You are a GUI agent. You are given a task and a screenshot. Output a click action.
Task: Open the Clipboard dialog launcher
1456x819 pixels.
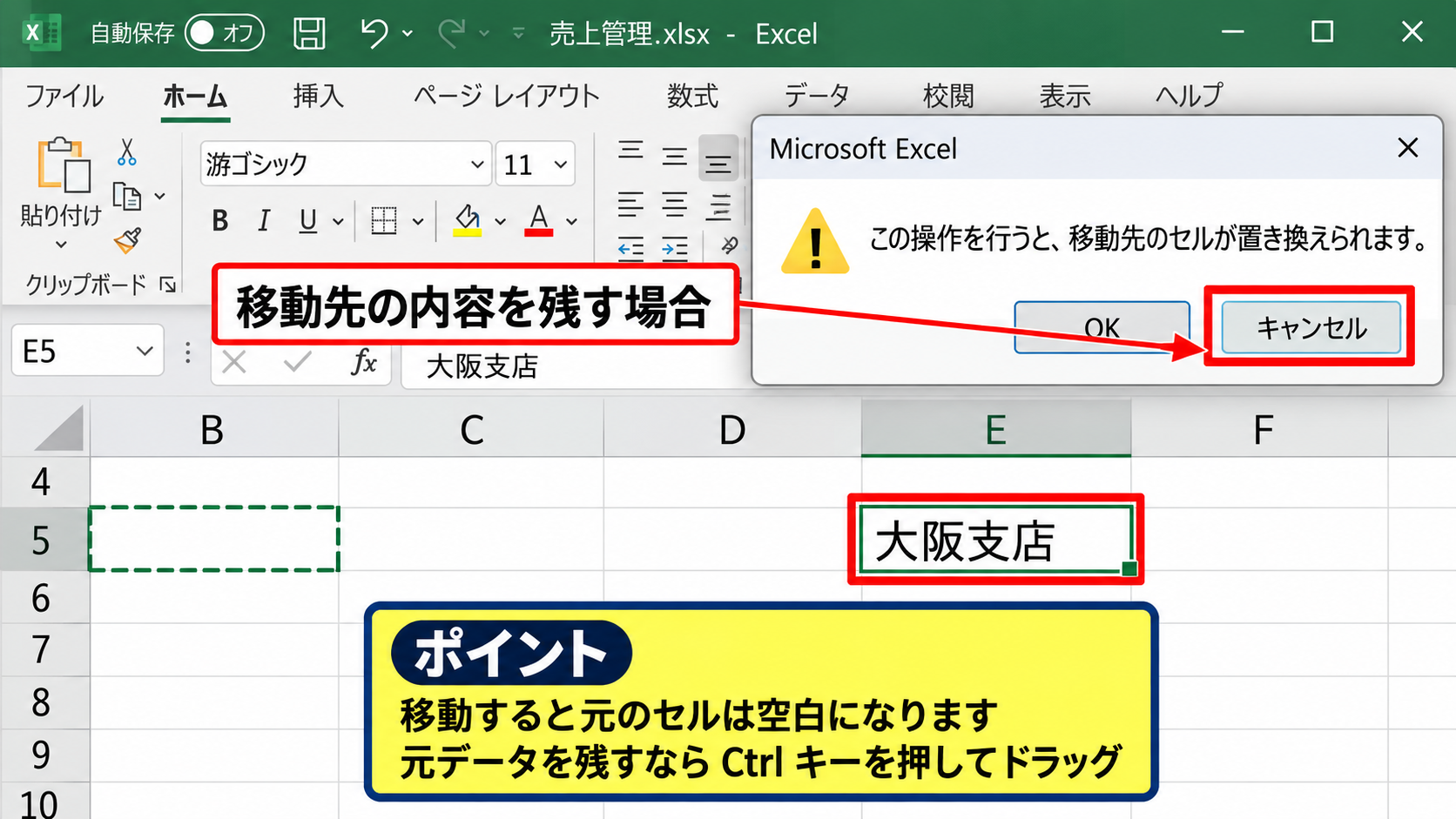coord(167,285)
